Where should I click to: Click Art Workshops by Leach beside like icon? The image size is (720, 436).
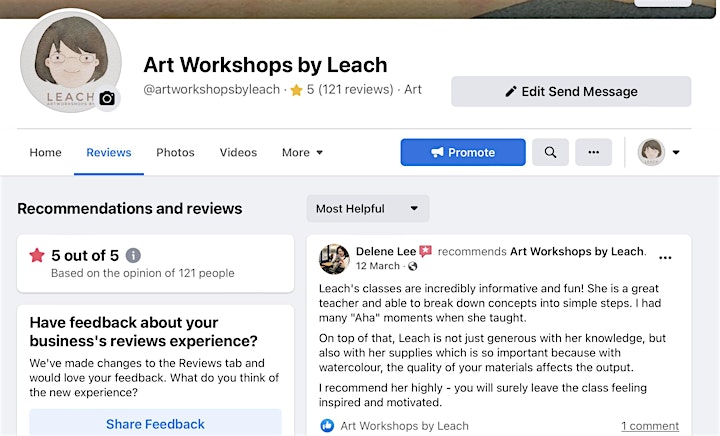click(405, 426)
